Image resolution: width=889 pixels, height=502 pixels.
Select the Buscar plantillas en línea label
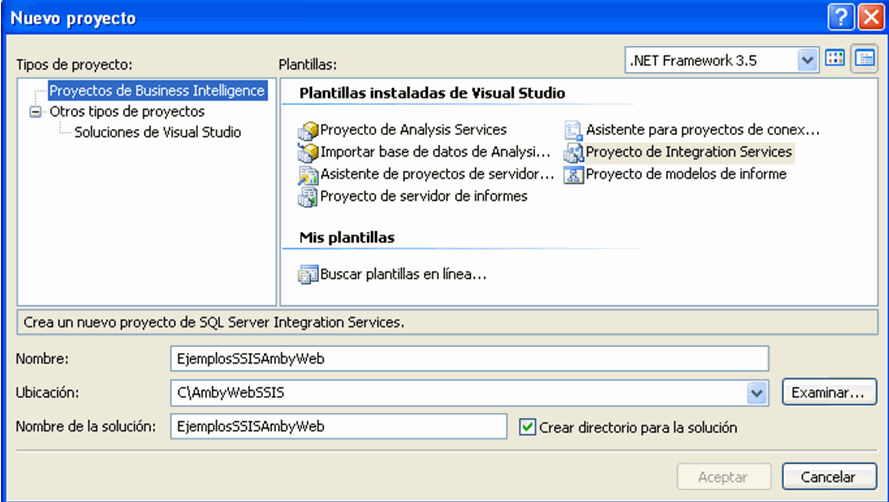point(403,275)
